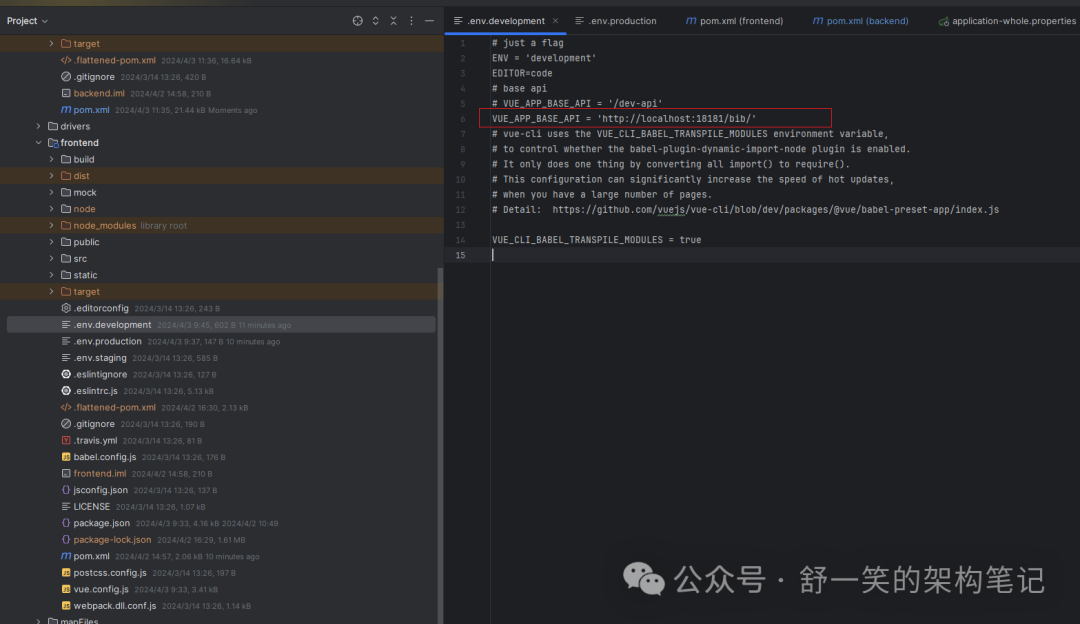Click the Project panel vertical scrollbar

click(440, 444)
